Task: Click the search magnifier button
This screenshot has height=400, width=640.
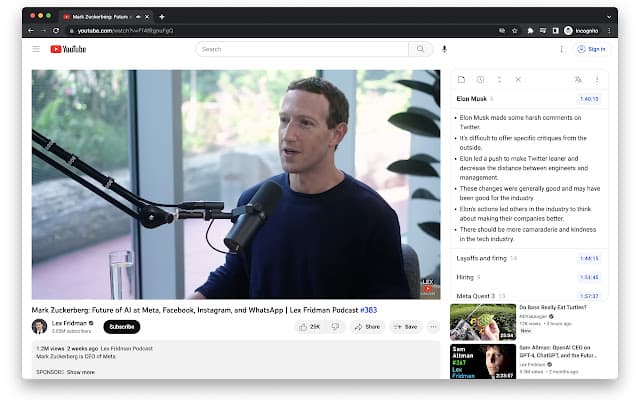Action: pos(421,49)
